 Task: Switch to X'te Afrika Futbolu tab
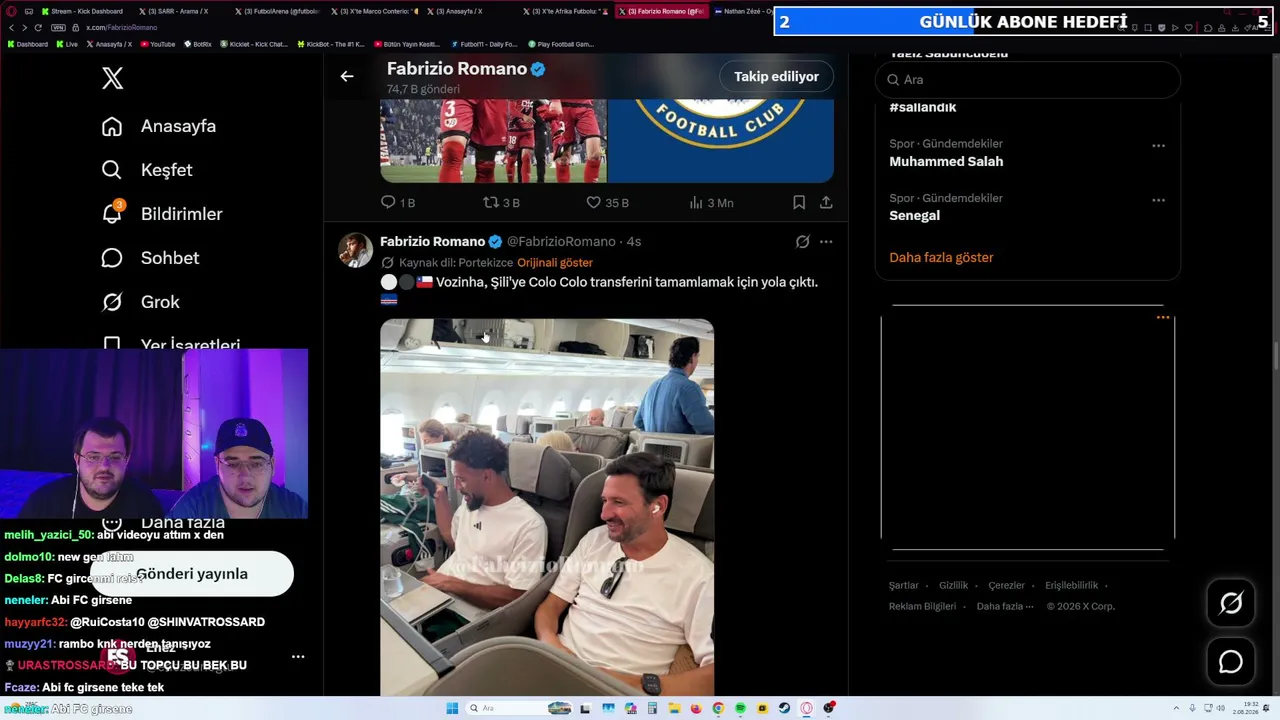[x=565, y=11]
